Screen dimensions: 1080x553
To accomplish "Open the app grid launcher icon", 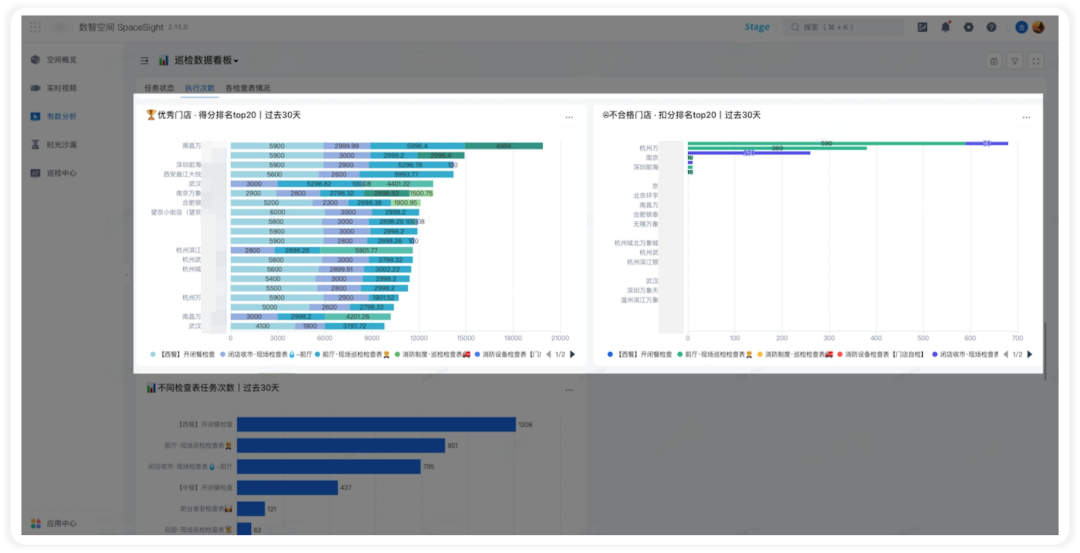I will (x=35, y=27).
